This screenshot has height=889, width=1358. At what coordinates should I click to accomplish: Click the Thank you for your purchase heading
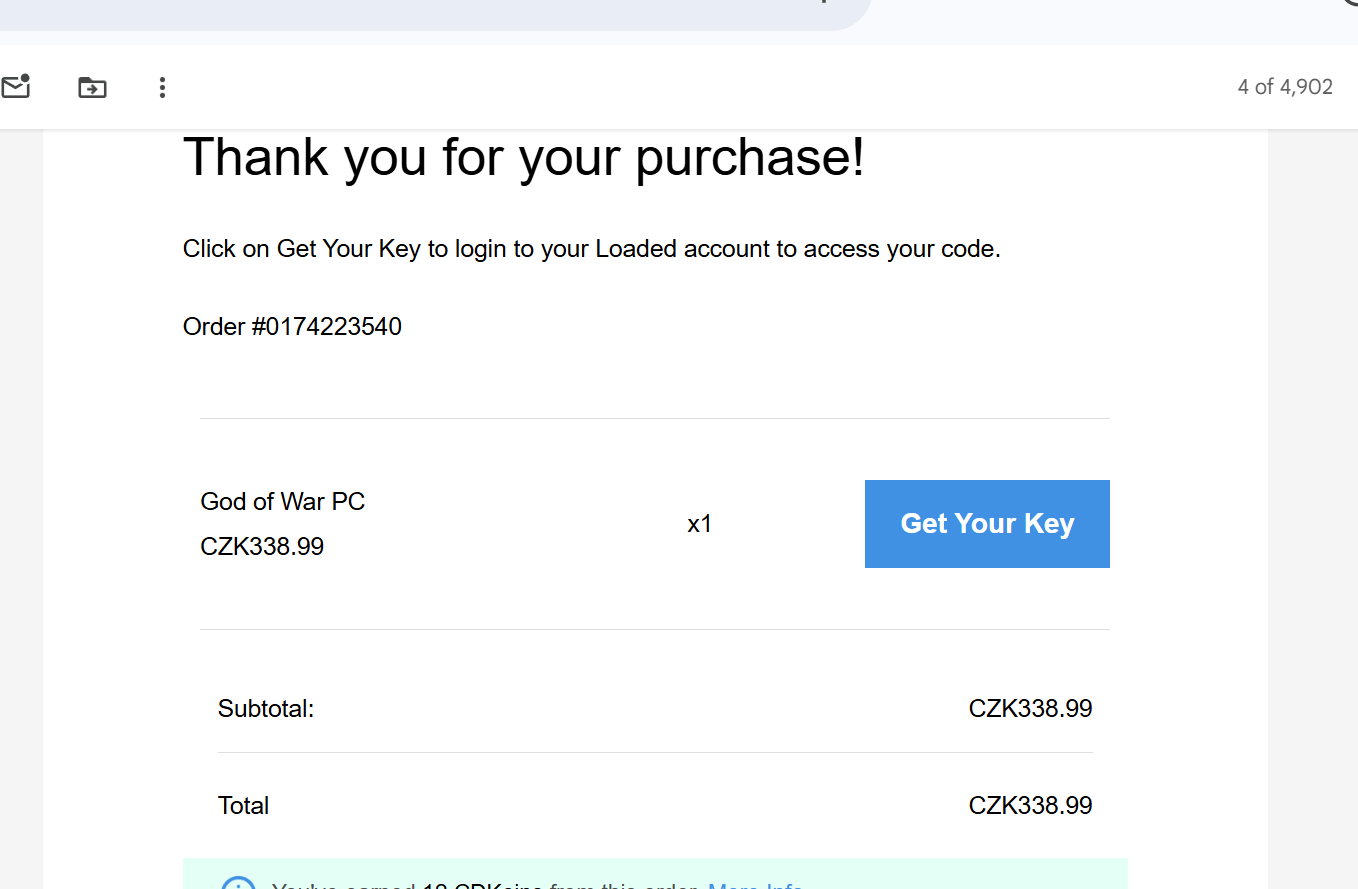pos(523,157)
